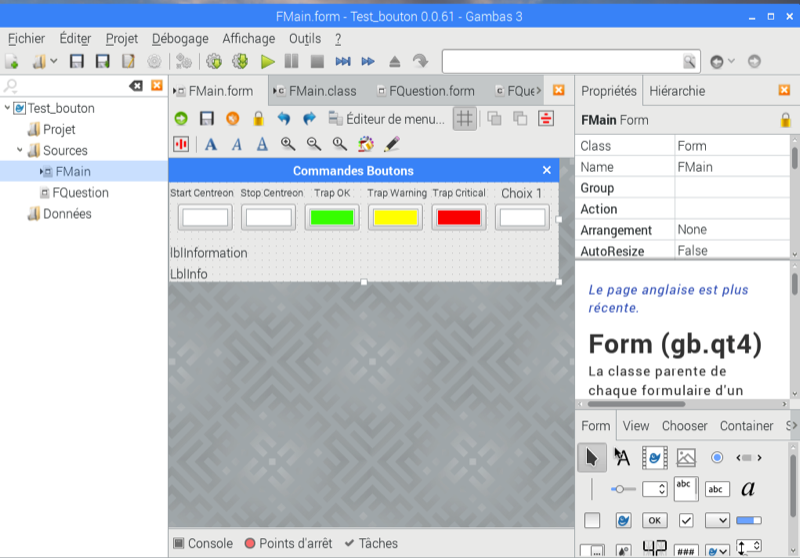
Task: Click the zoom in magnifier icon
Action: pyautogui.click(x=288, y=144)
